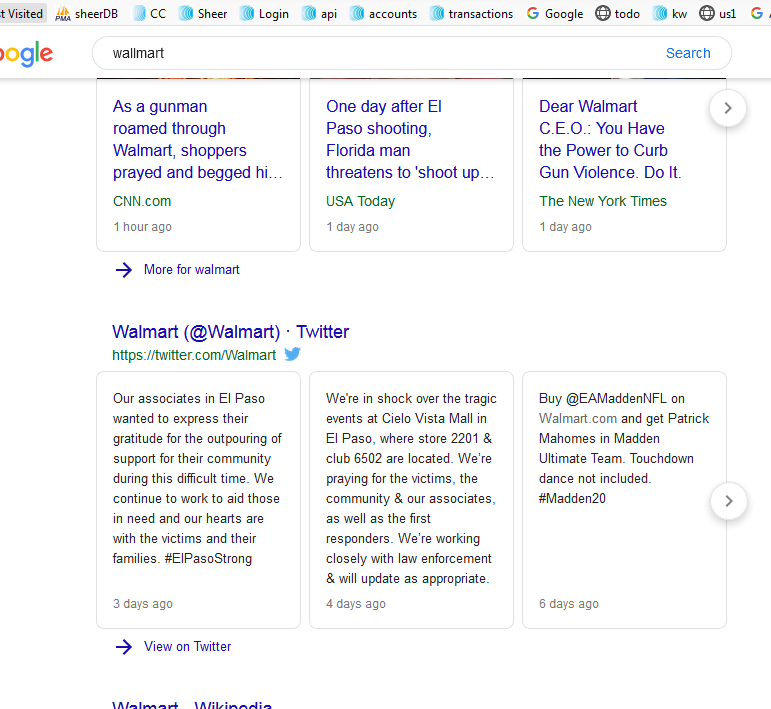Click the blue Search button
The width and height of the screenshot is (771, 709).
tap(688, 53)
